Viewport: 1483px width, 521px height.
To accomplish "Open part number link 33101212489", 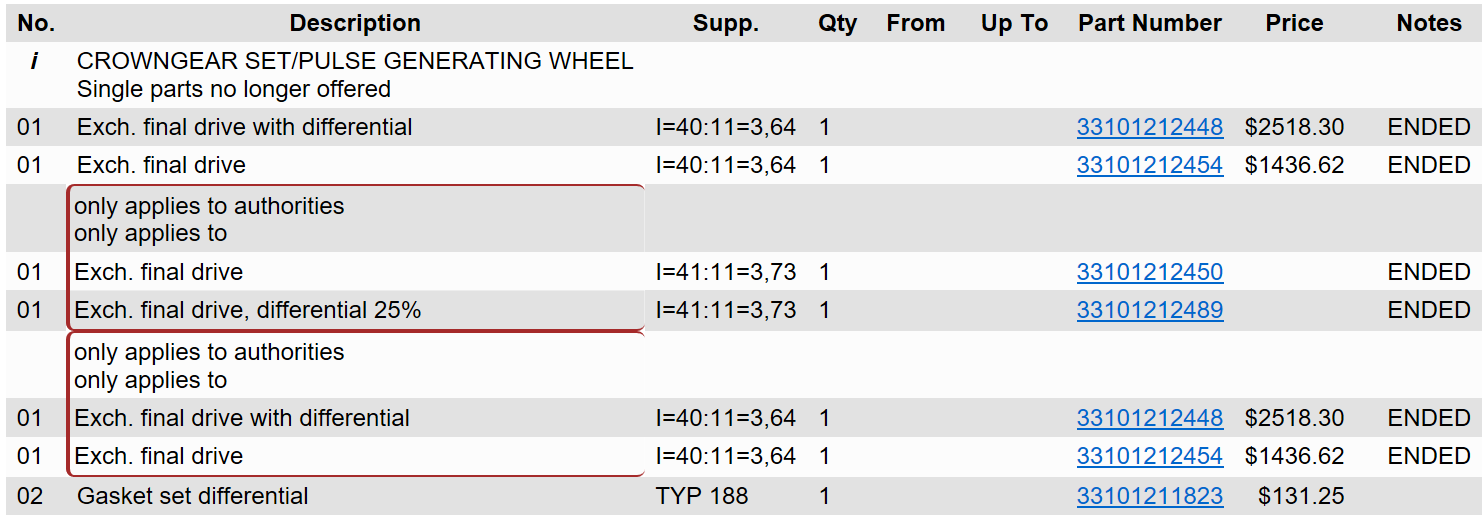I will (1150, 310).
